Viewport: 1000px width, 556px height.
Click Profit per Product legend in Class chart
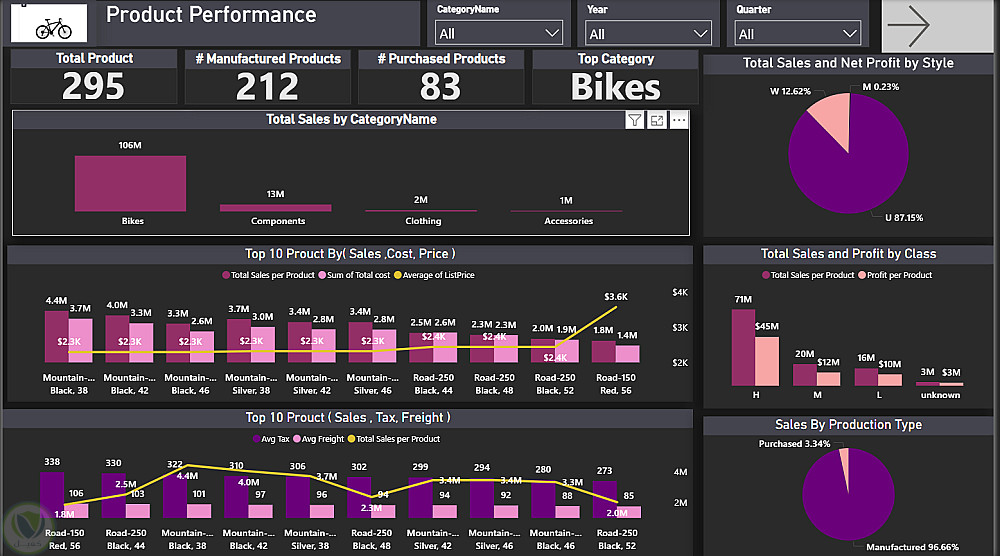click(895, 275)
